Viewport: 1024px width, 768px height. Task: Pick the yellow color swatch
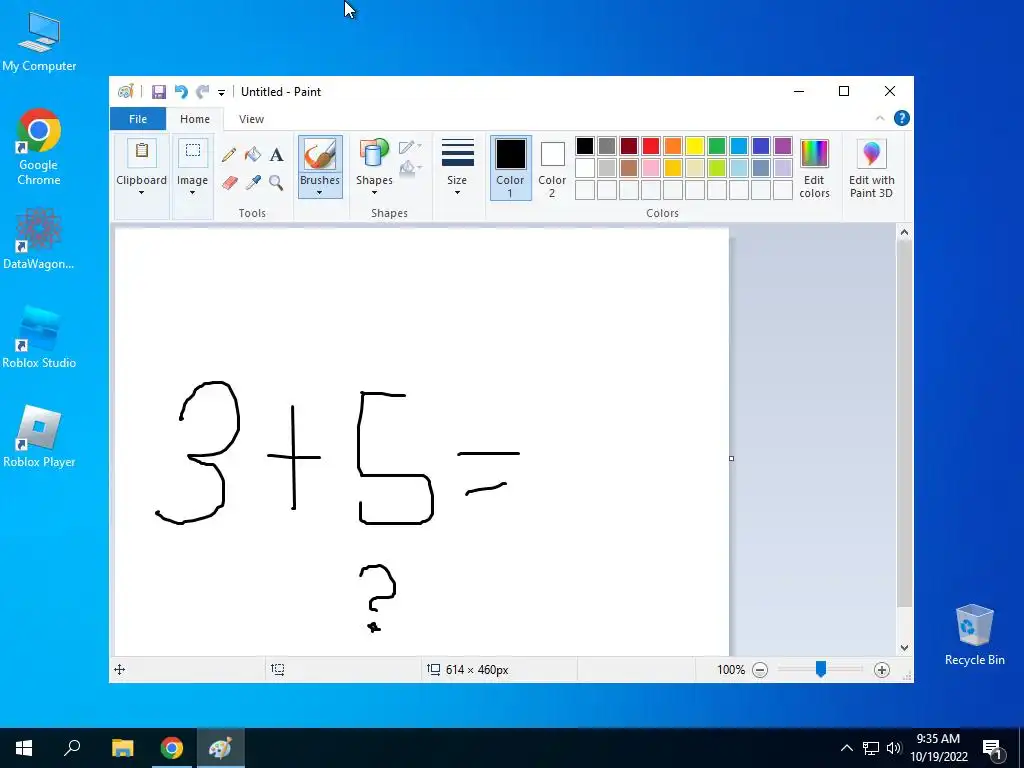click(695, 146)
